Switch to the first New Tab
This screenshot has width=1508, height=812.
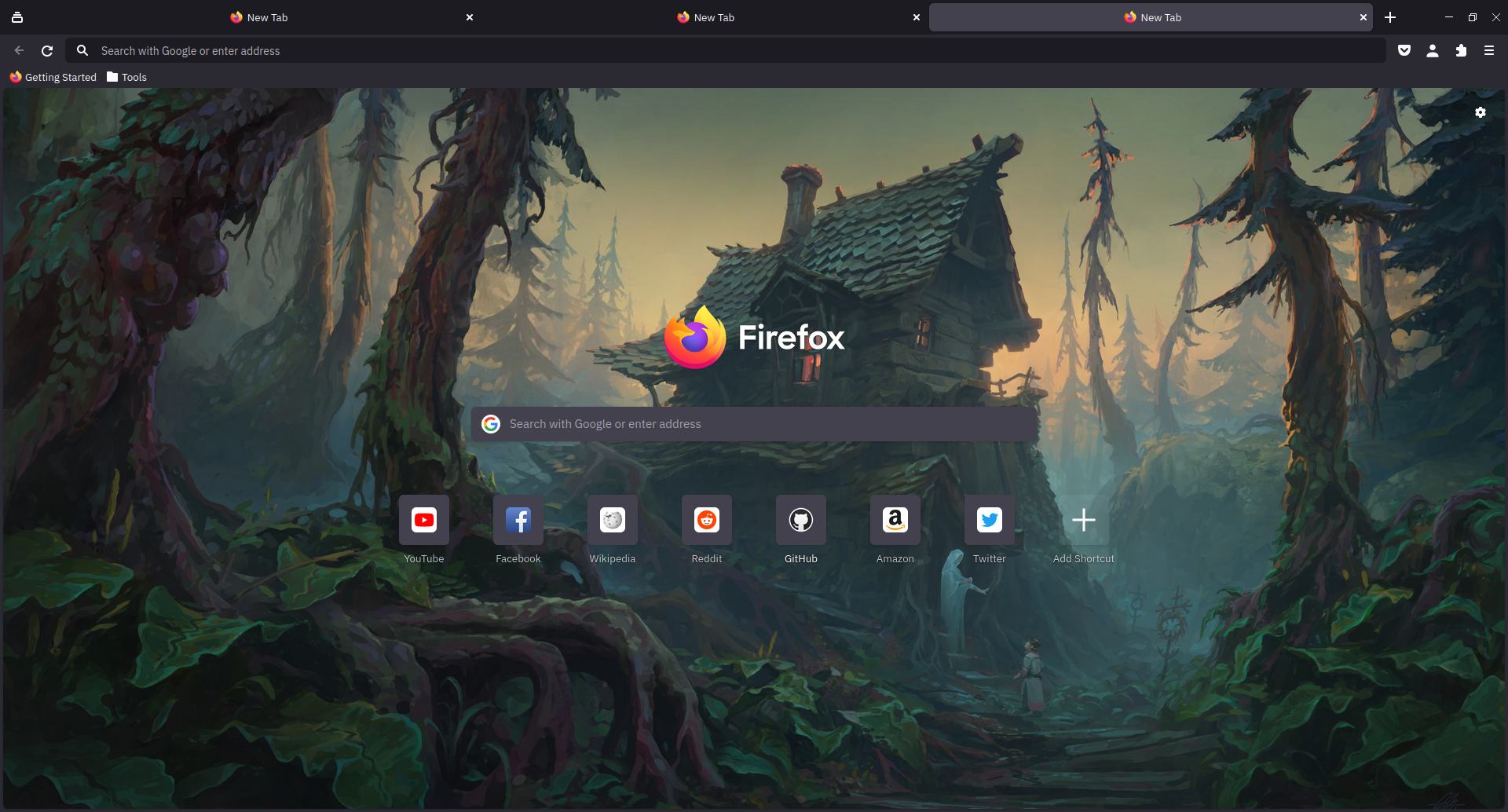point(259,17)
